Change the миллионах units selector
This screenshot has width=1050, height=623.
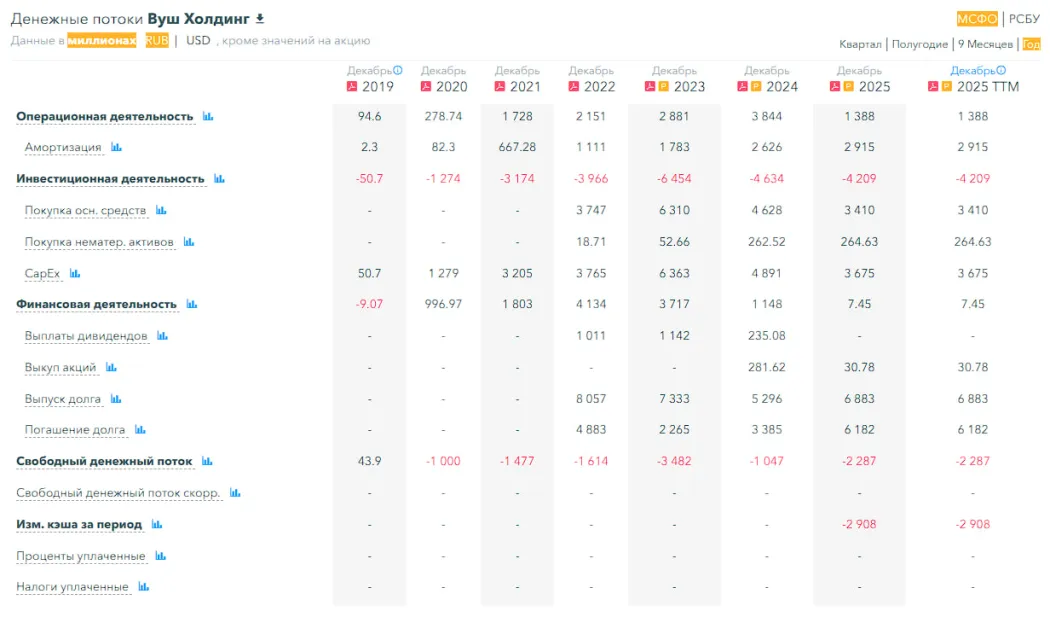[x=102, y=41]
